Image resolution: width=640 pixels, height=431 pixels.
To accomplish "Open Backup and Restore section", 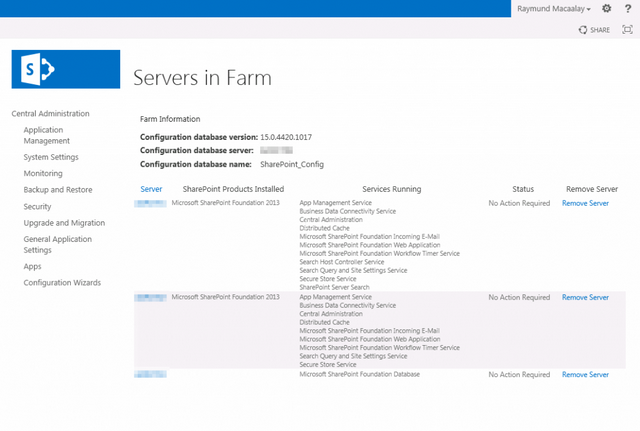I will click(x=58, y=190).
